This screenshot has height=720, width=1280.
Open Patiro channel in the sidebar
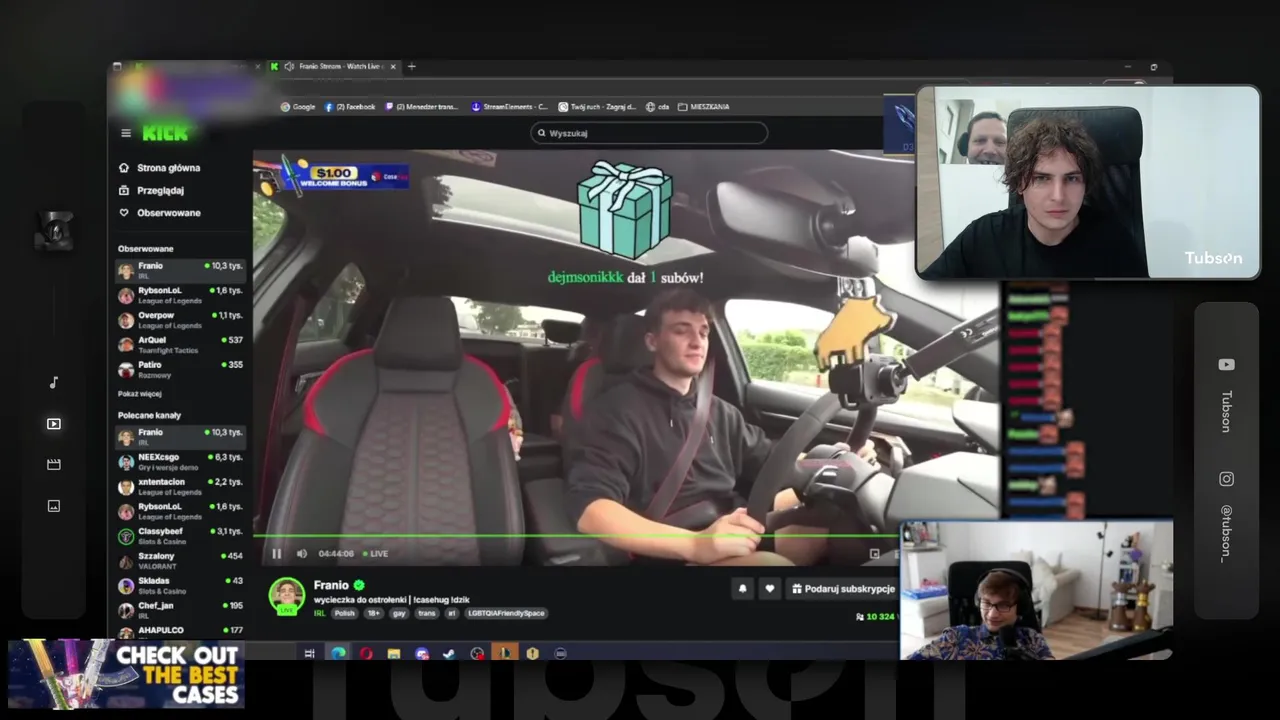180,370
